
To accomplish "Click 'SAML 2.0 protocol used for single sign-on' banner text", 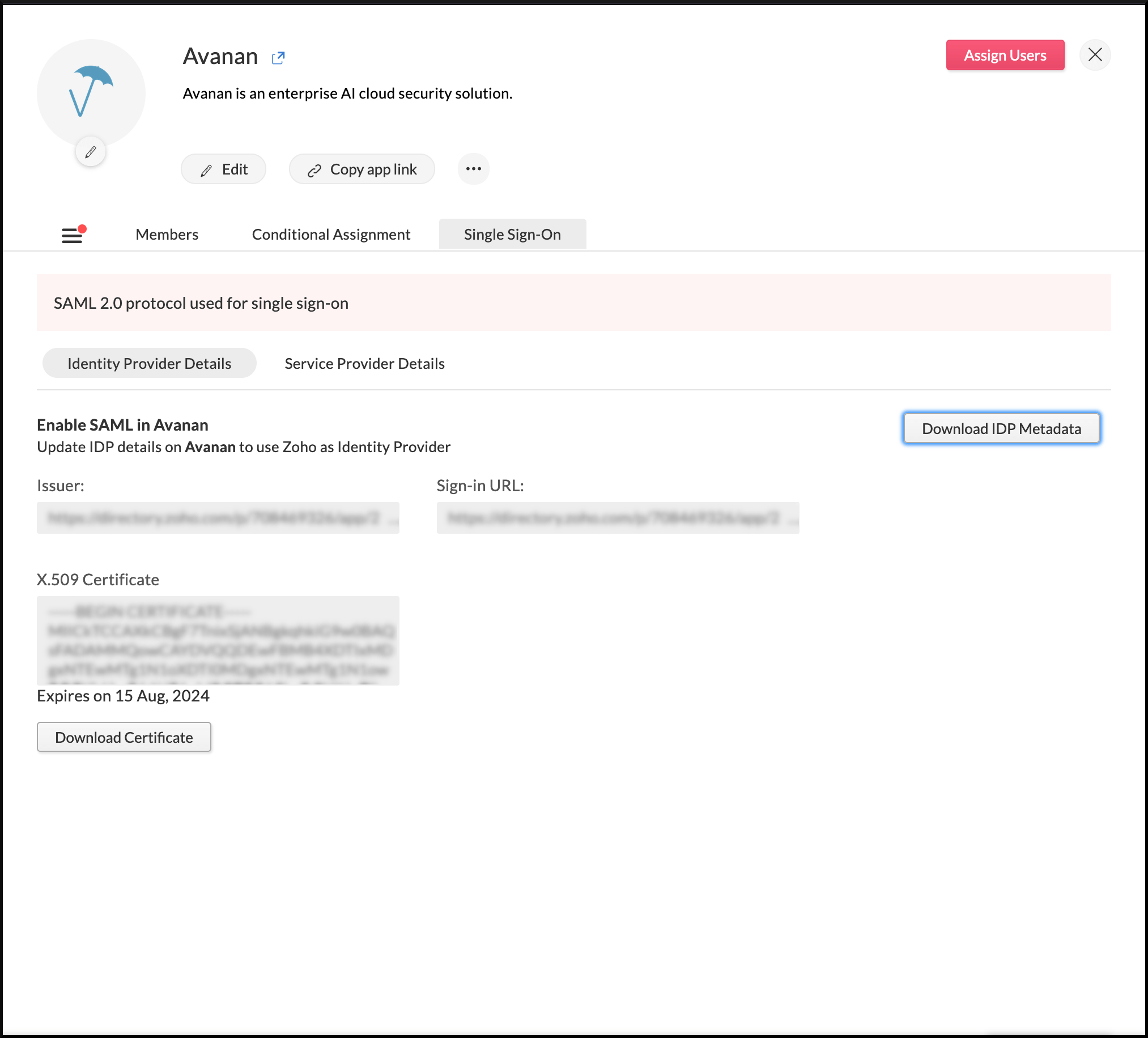I will click(201, 303).
